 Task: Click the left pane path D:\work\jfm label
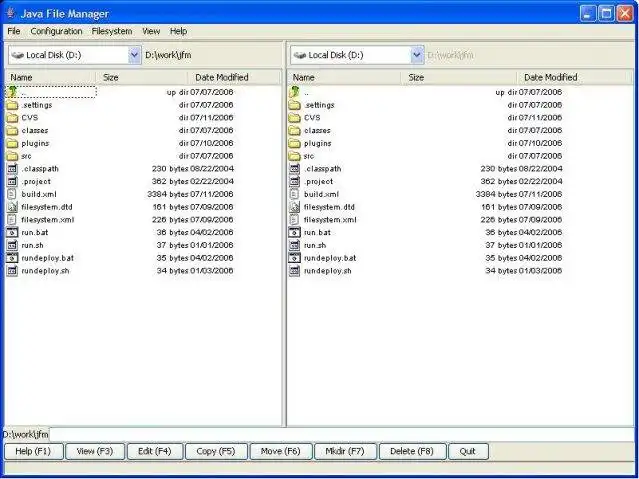coord(168,55)
